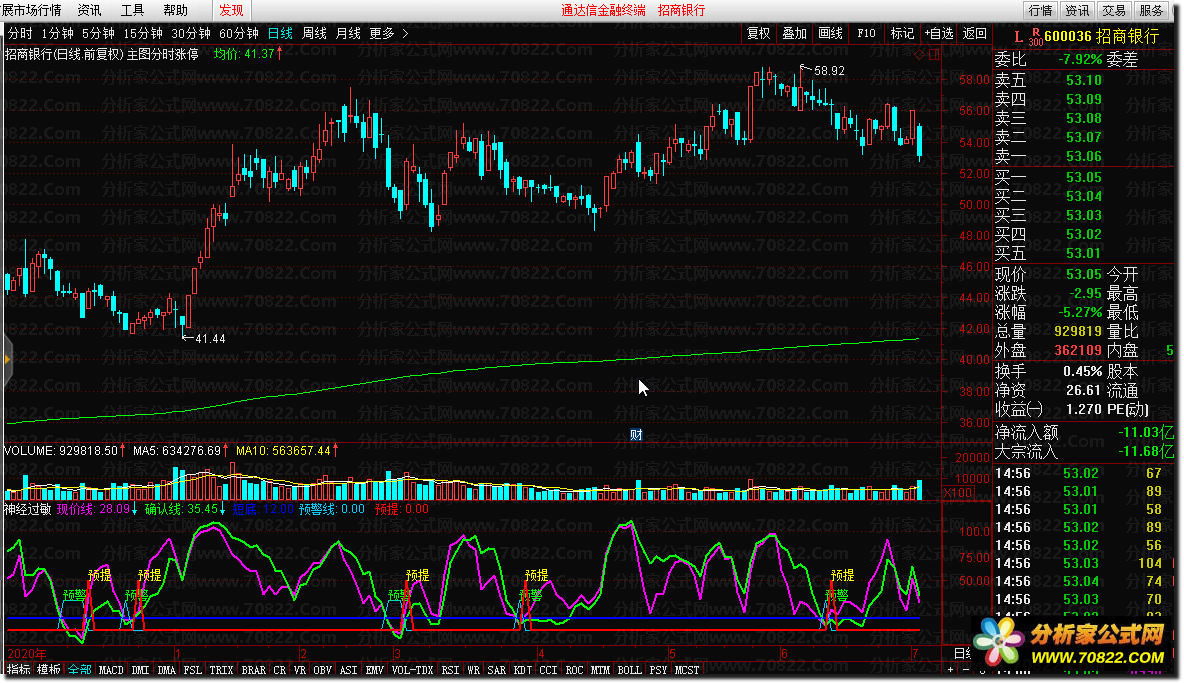The image size is (1184, 683).
Task: Click the 画线 drawing tool button
Action: (x=831, y=33)
